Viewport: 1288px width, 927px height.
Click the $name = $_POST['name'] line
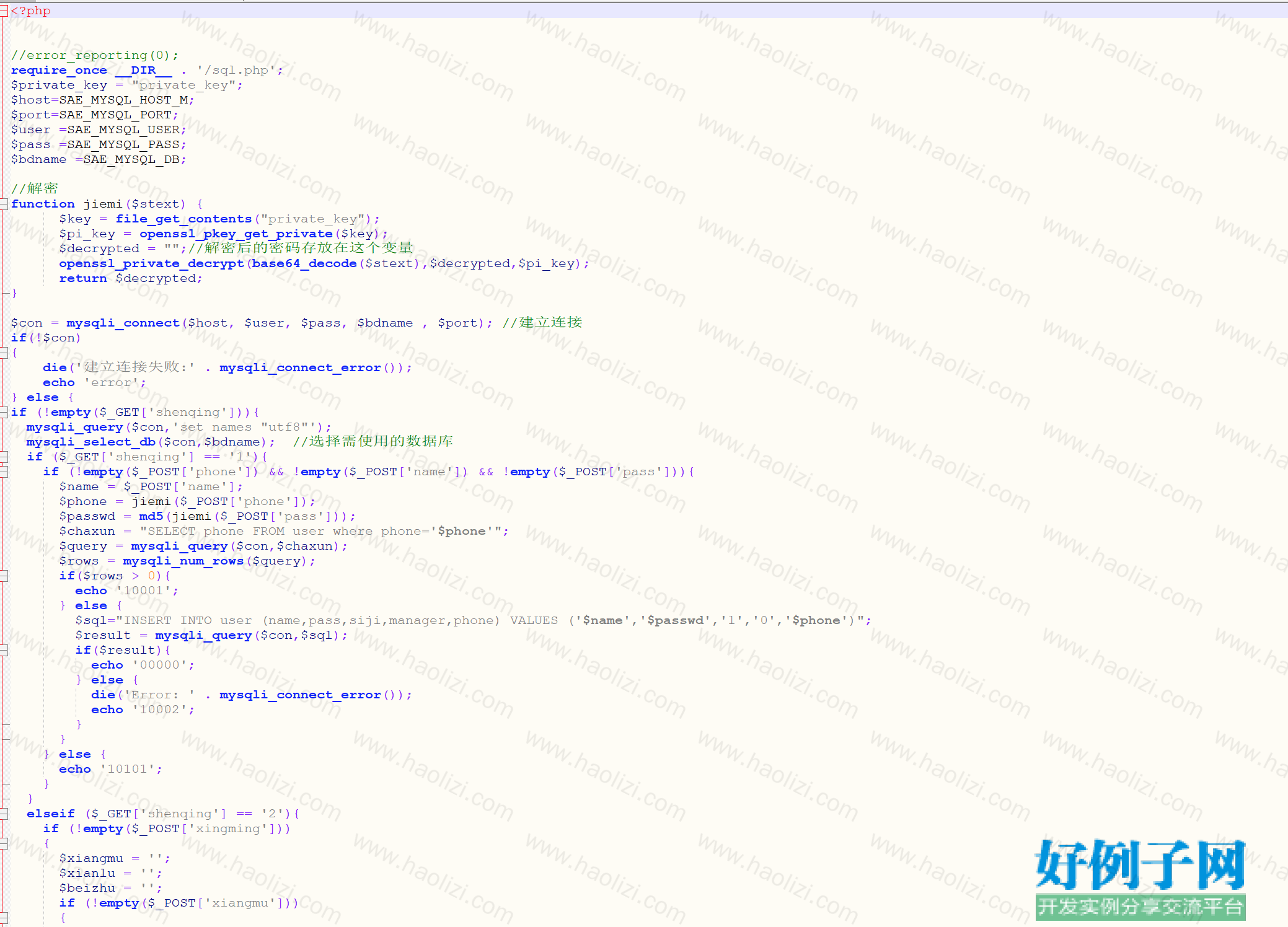(151, 486)
